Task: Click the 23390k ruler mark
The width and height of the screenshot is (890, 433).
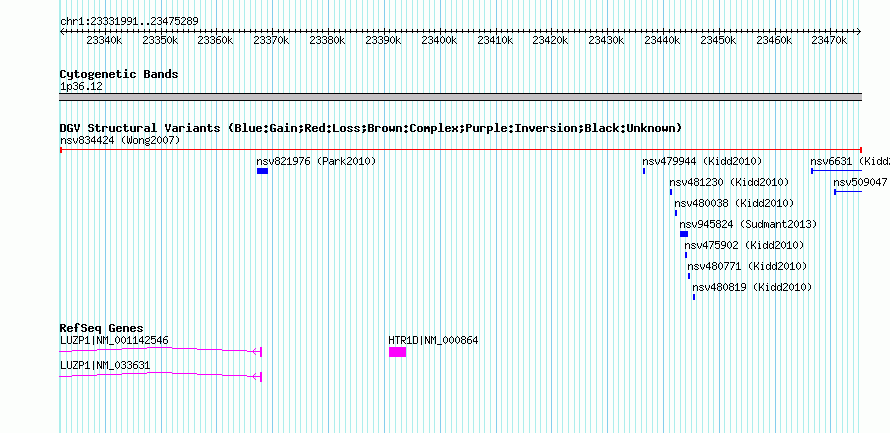Action: [383, 40]
